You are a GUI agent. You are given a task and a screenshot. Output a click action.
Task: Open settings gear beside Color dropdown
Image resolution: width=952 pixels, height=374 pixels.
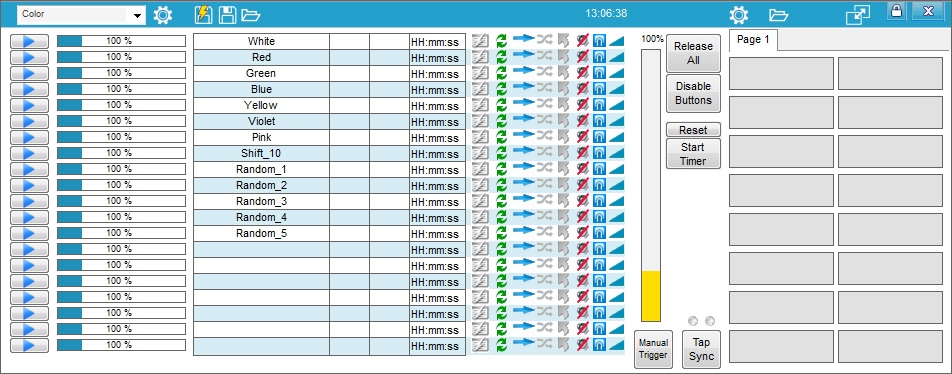(163, 15)
